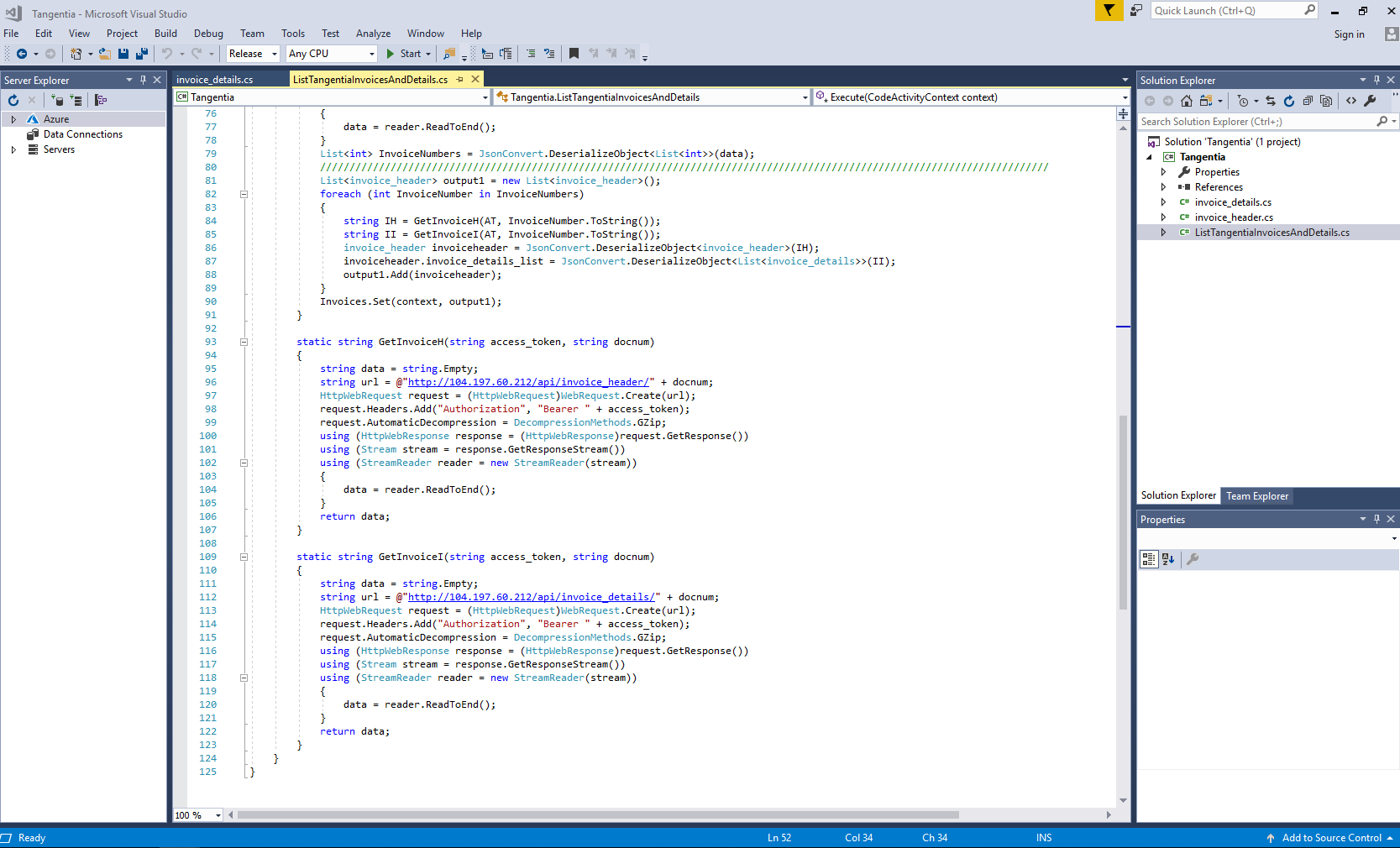Image resolution: width=1400 pixels, height=848 pixels.
Task: Click the View Code icon in Solution Explorer
Action: point(1350,101)
